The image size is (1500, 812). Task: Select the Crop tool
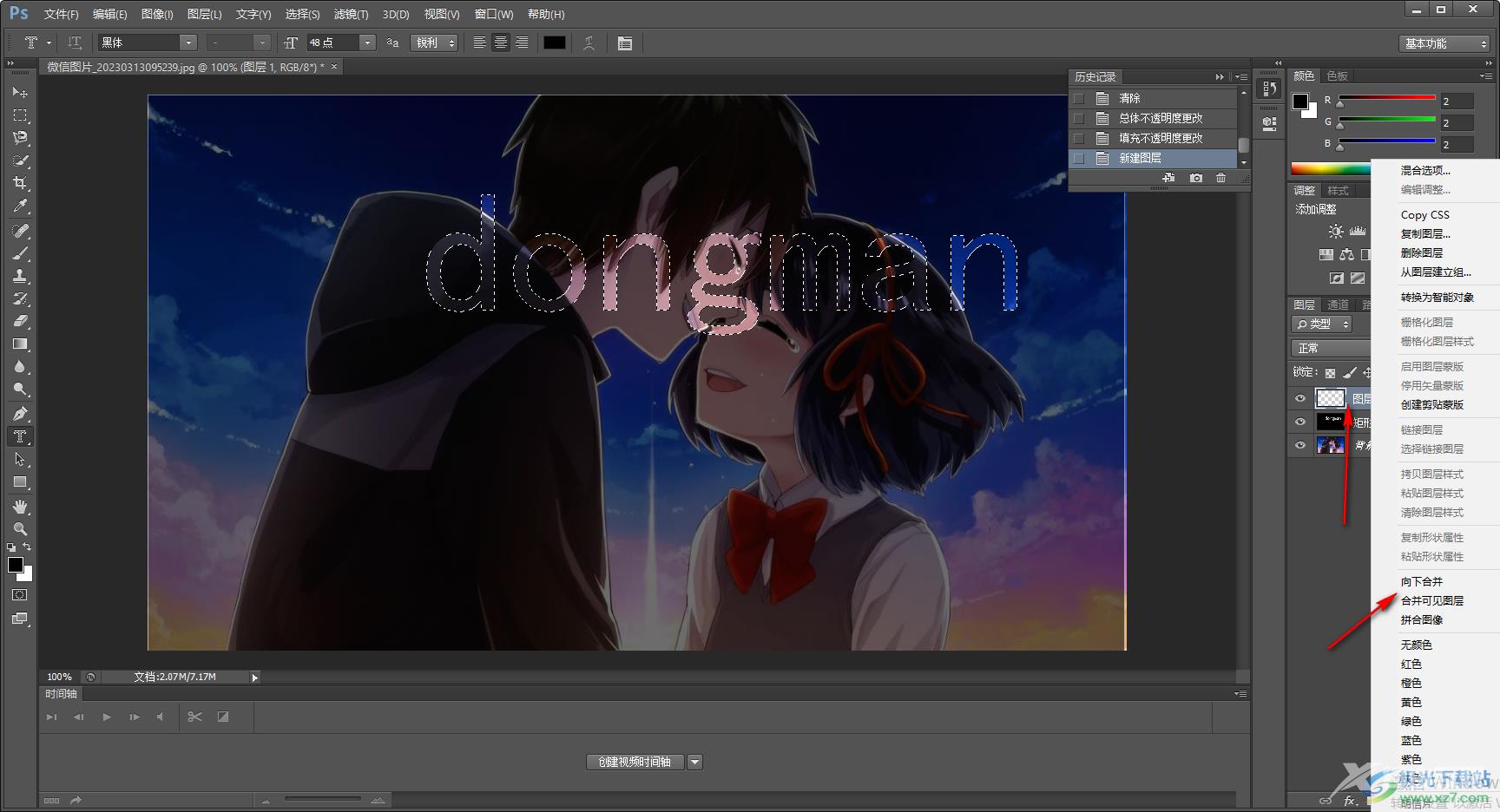20,183
